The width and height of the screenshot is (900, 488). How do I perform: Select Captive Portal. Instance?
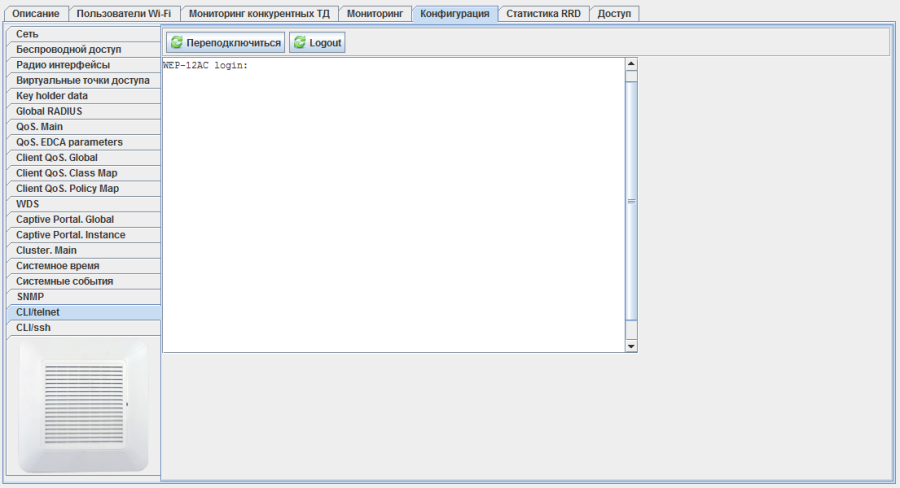coord(84,235)
